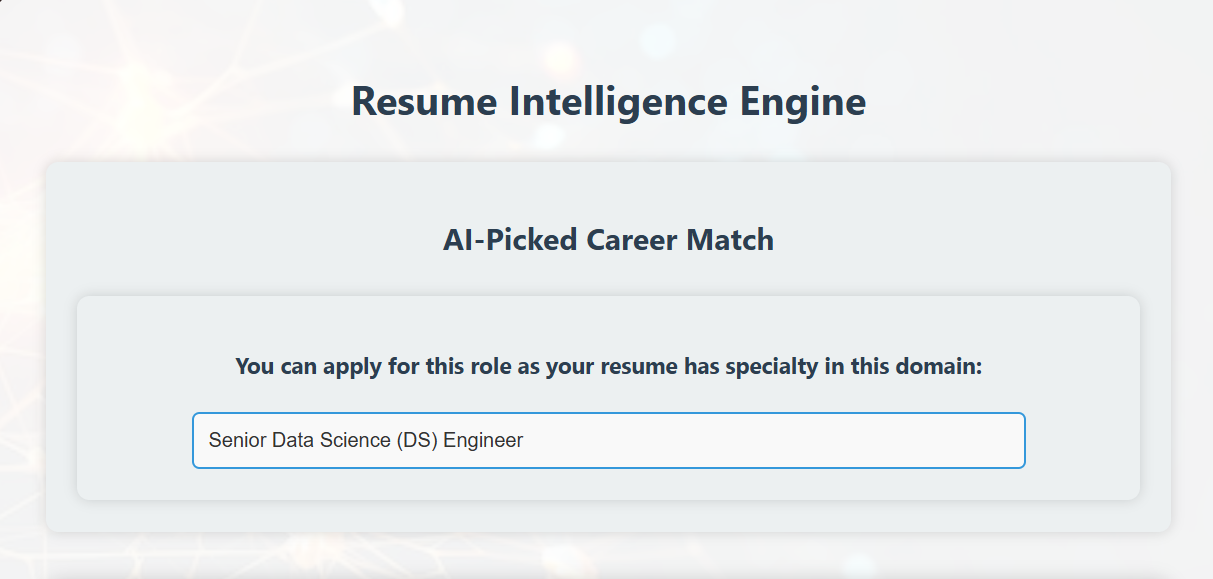Select the AI-Picked Career Match heading
1213x579 pixels.
coord(608,240)
